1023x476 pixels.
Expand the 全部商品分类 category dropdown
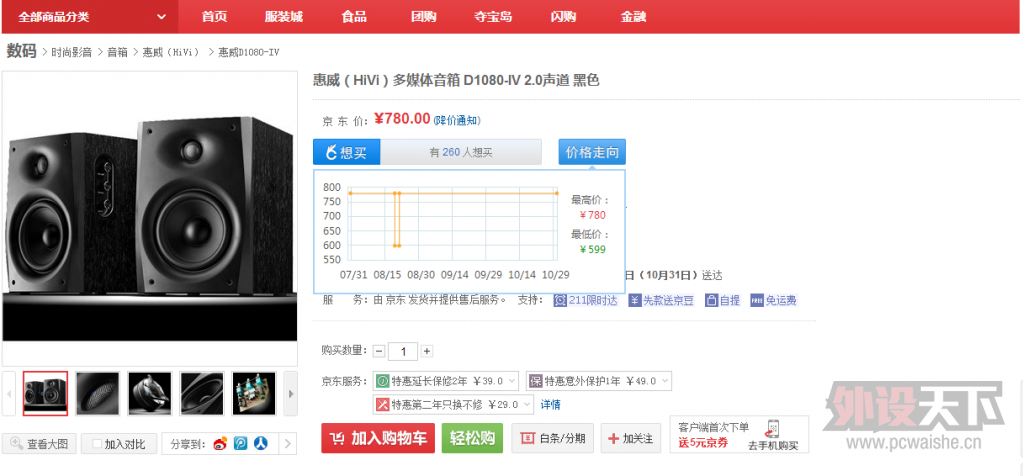pos(90,17)
